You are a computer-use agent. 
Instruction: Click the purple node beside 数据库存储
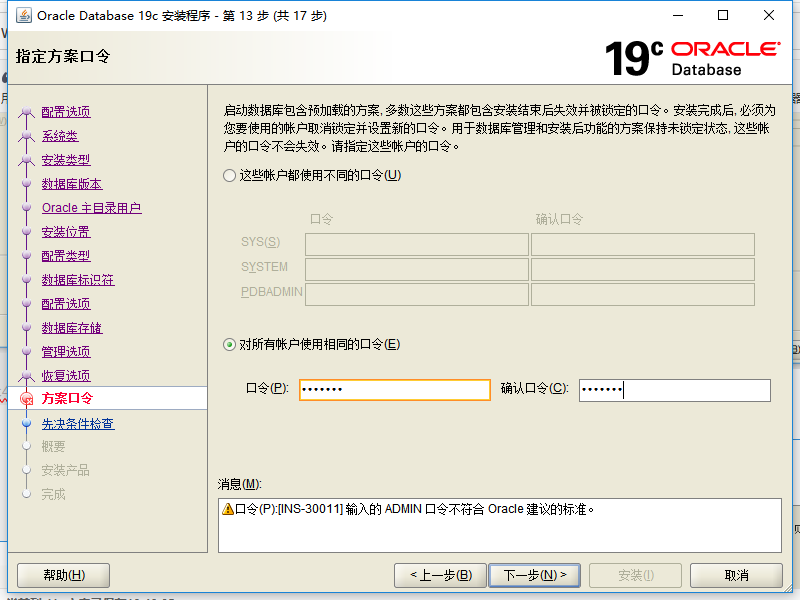tap(27, 328)
